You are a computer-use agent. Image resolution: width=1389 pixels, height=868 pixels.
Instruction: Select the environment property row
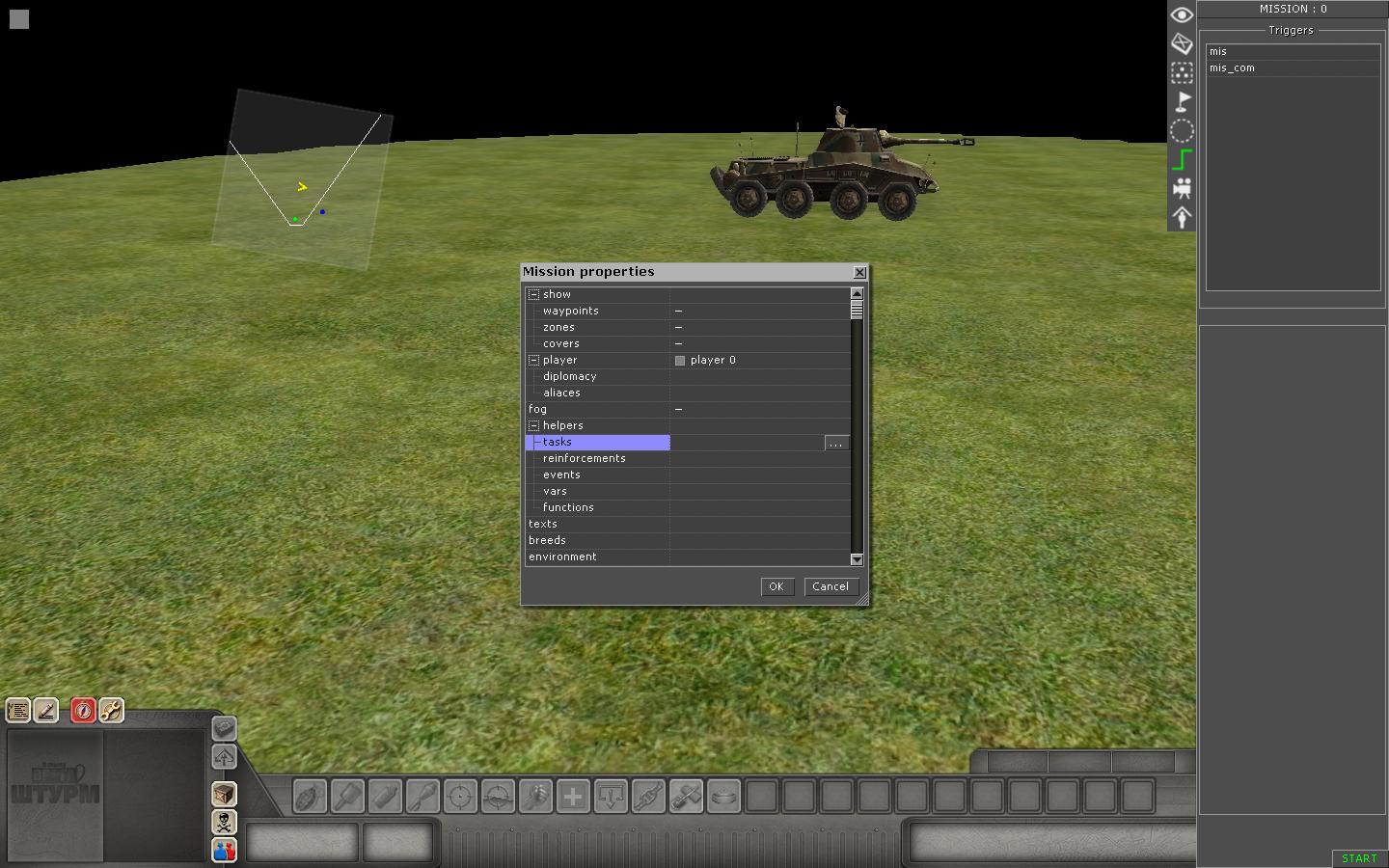click(687, 556)
